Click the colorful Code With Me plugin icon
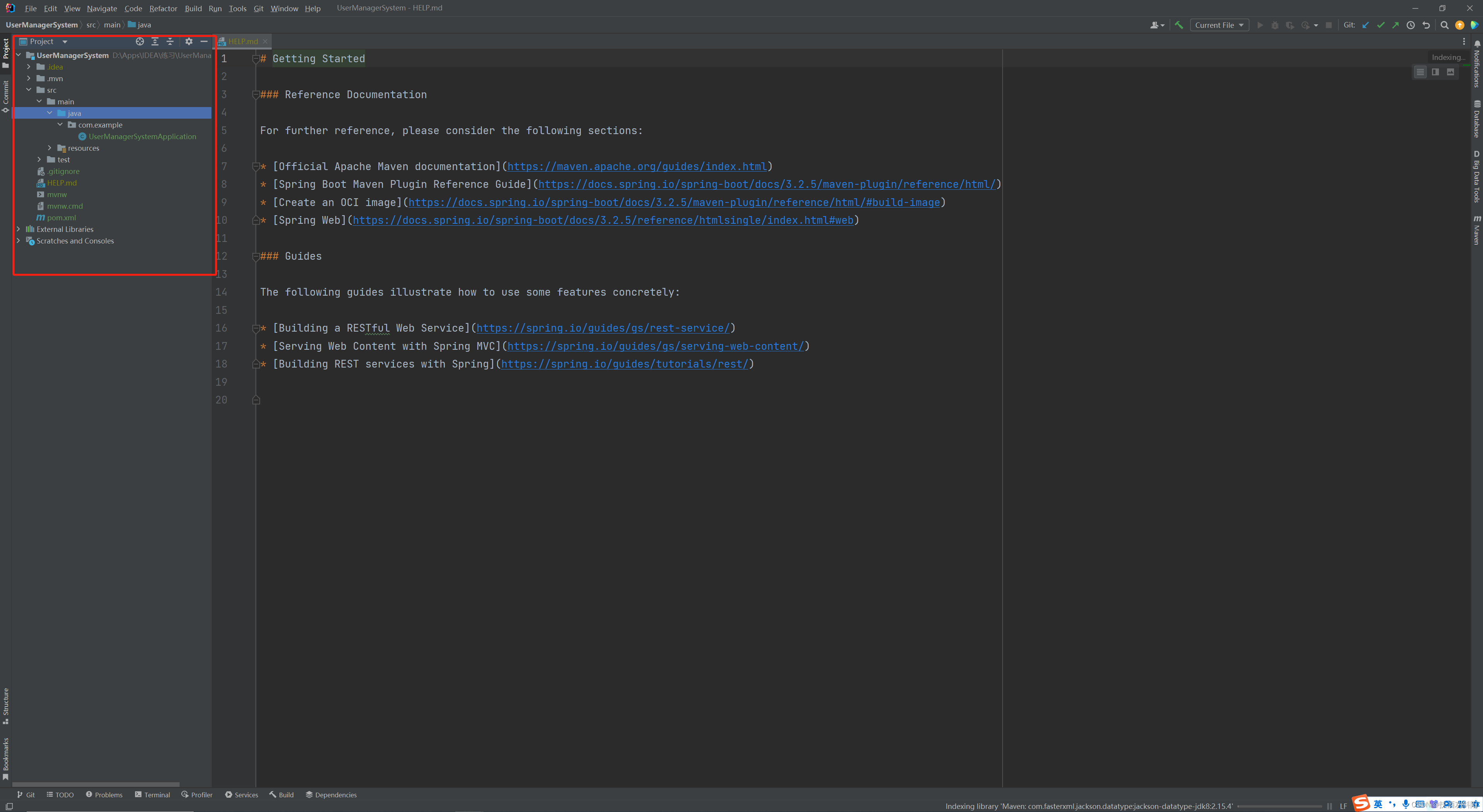 1474,25
